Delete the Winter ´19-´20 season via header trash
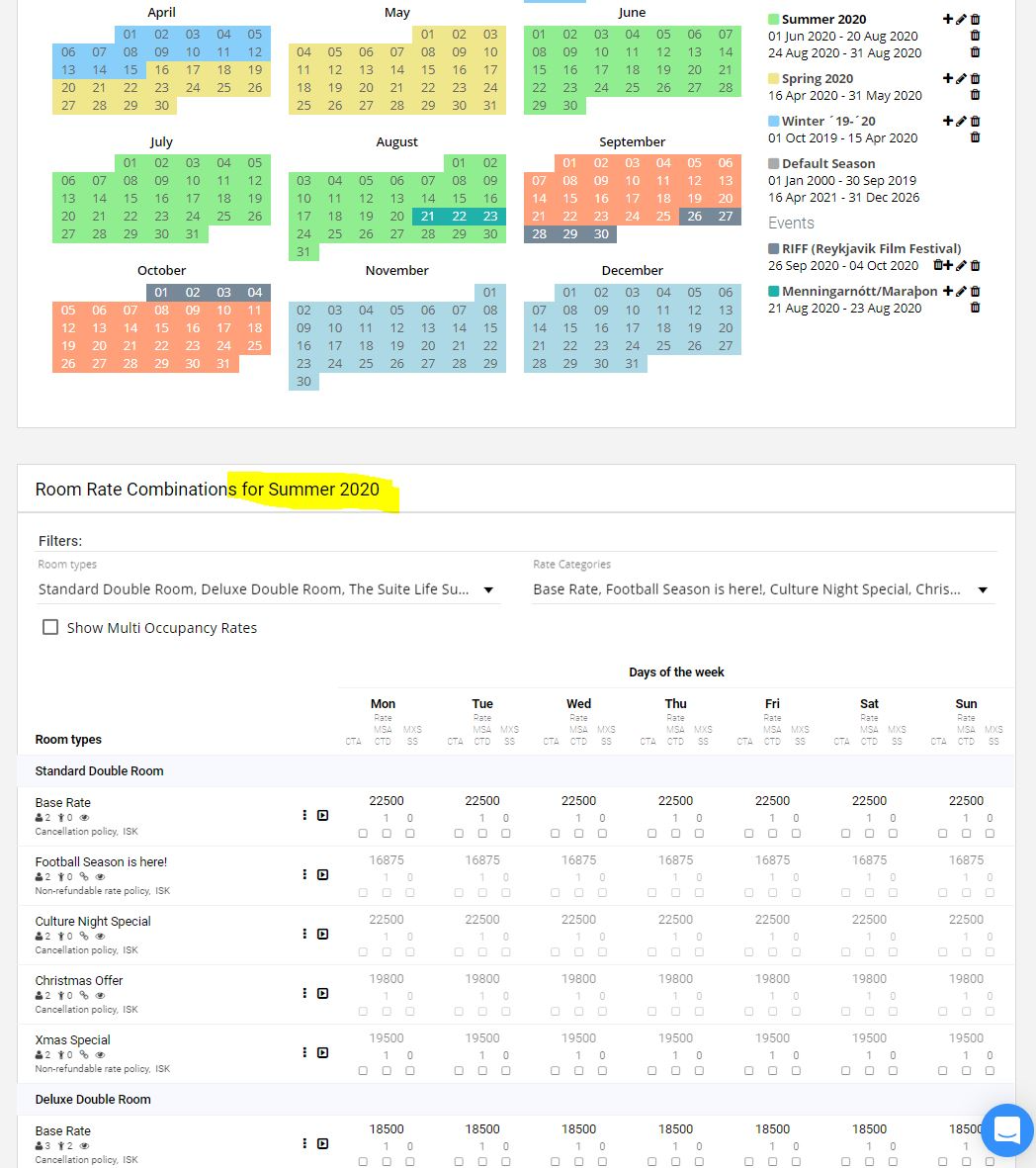The height and width of the screenshot is (1168, 1036). point(976,121)
